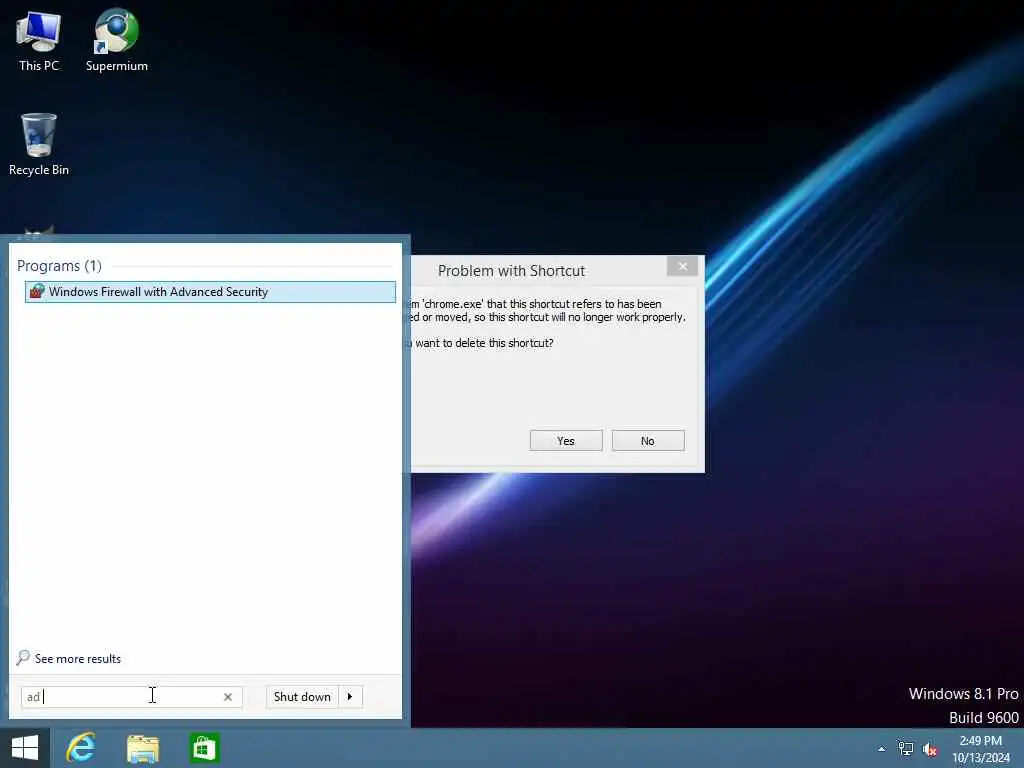Launch Windows Firewall with Advanced Security result
1024x768 pixels.
[x=210, y=292]
